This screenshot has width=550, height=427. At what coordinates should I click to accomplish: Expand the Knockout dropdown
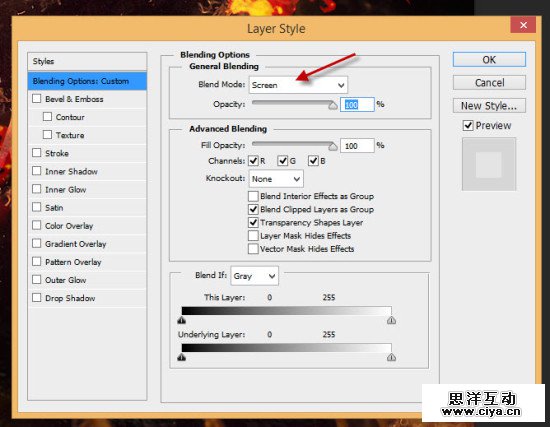[x=276, y=179]
